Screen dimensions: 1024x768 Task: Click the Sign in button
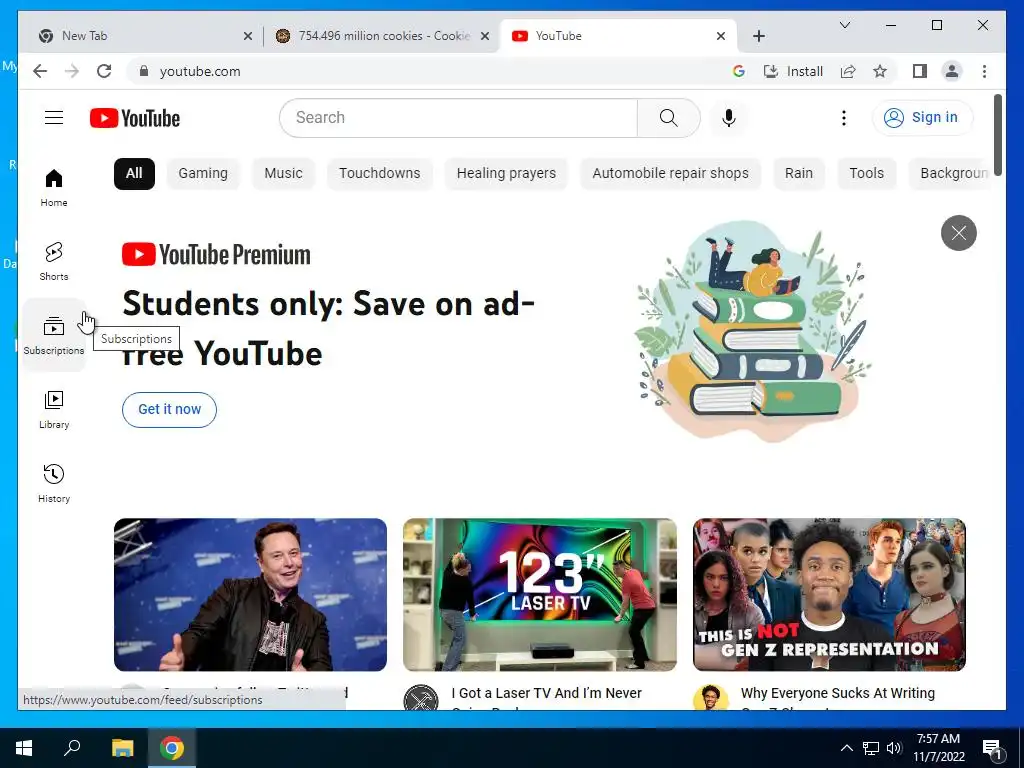point(922,118)
